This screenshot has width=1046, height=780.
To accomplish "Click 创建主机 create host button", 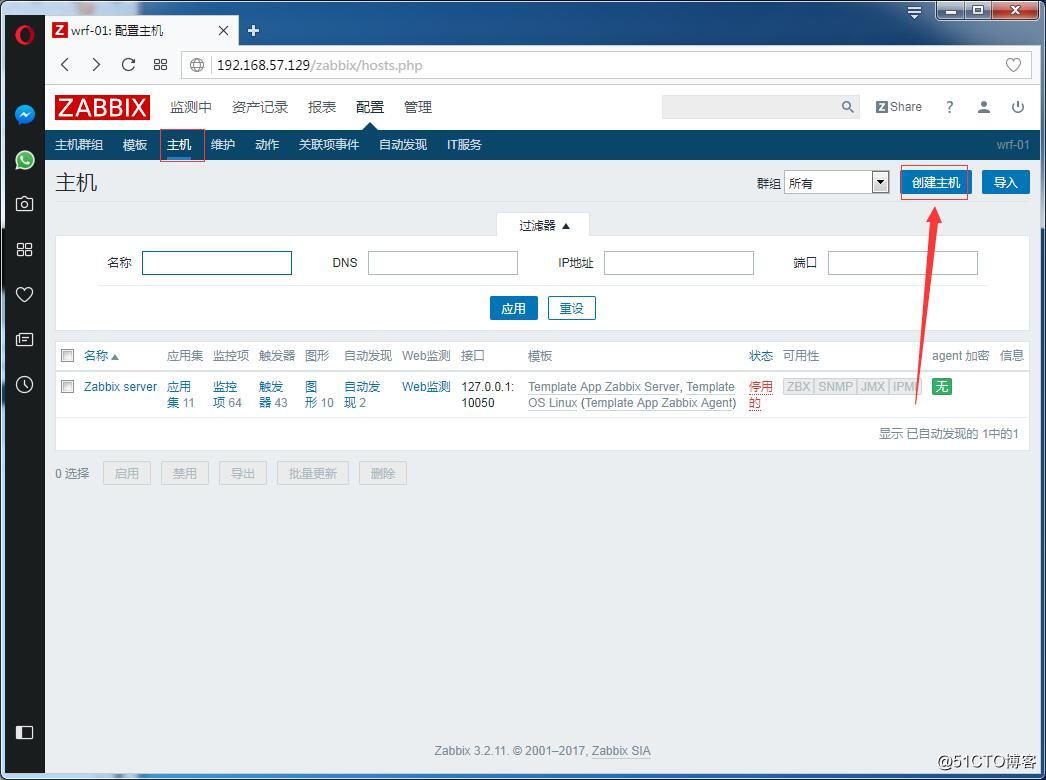I will (935, 182).
